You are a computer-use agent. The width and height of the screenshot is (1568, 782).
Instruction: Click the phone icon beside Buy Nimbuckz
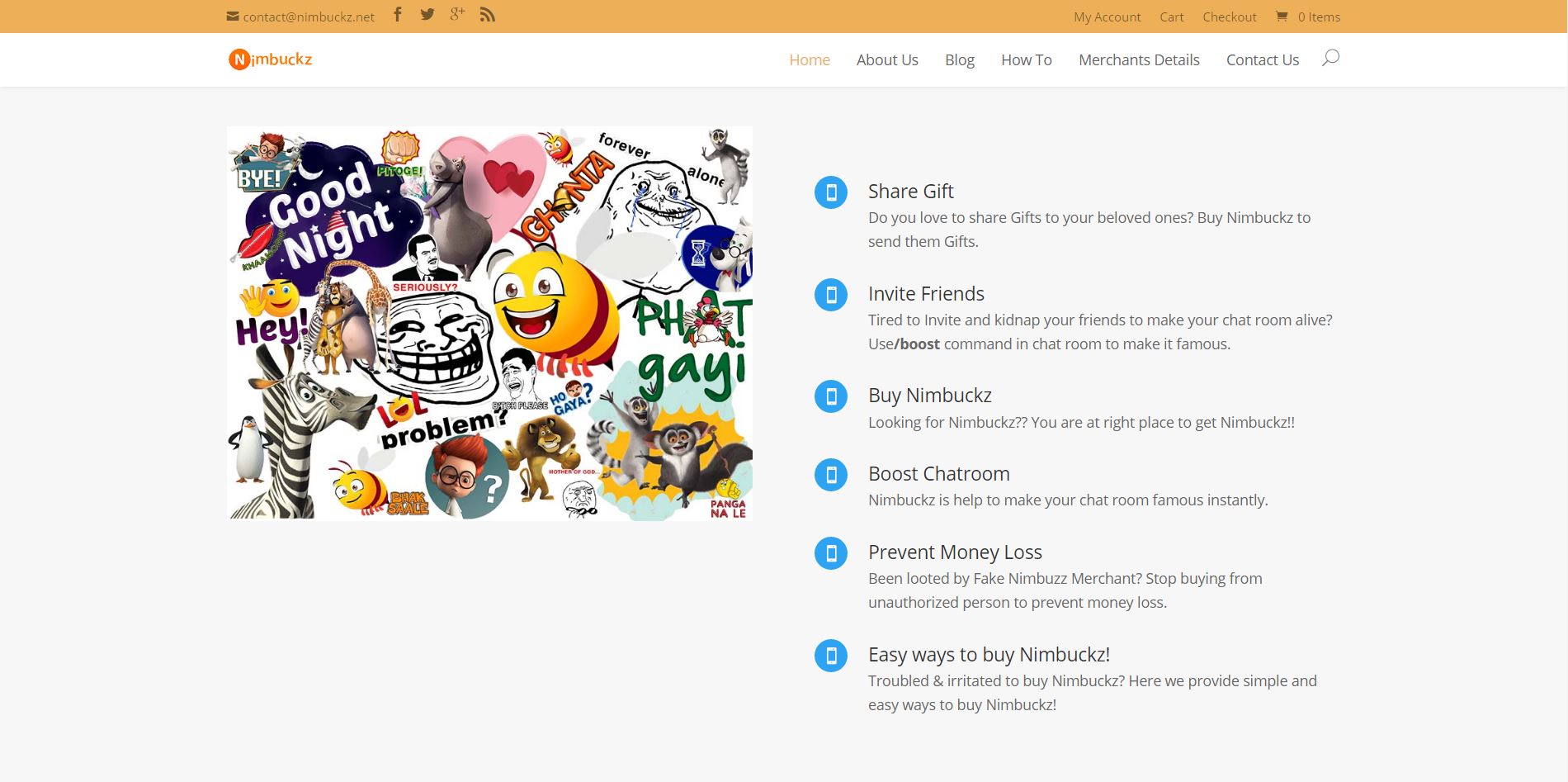click(831, 396)
